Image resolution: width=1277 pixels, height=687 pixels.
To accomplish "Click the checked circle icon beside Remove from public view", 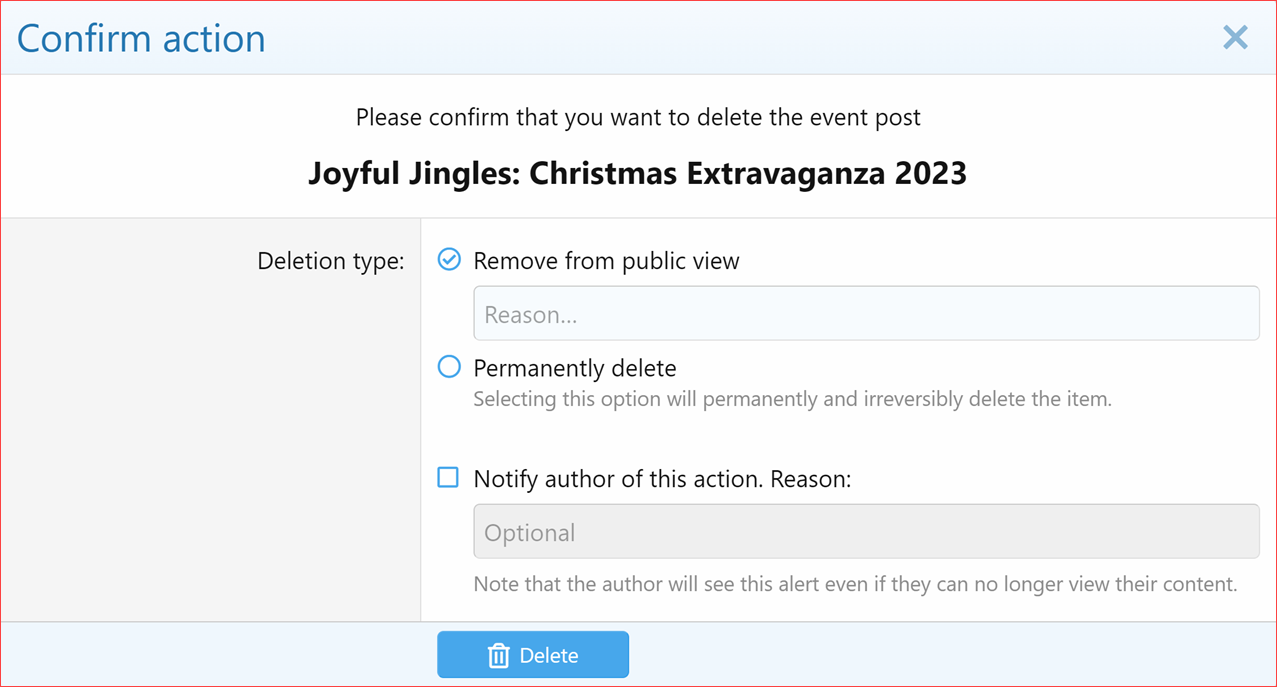I will (448, 259).
